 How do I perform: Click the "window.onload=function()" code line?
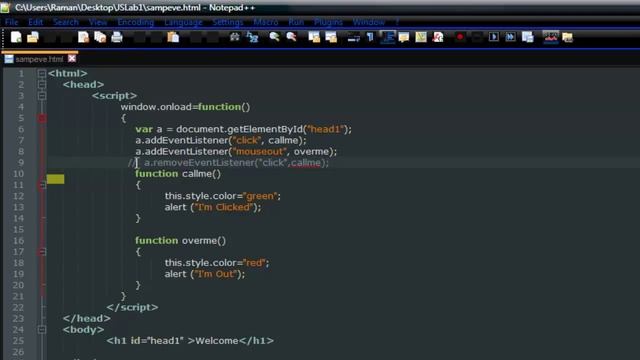[185, 107]
